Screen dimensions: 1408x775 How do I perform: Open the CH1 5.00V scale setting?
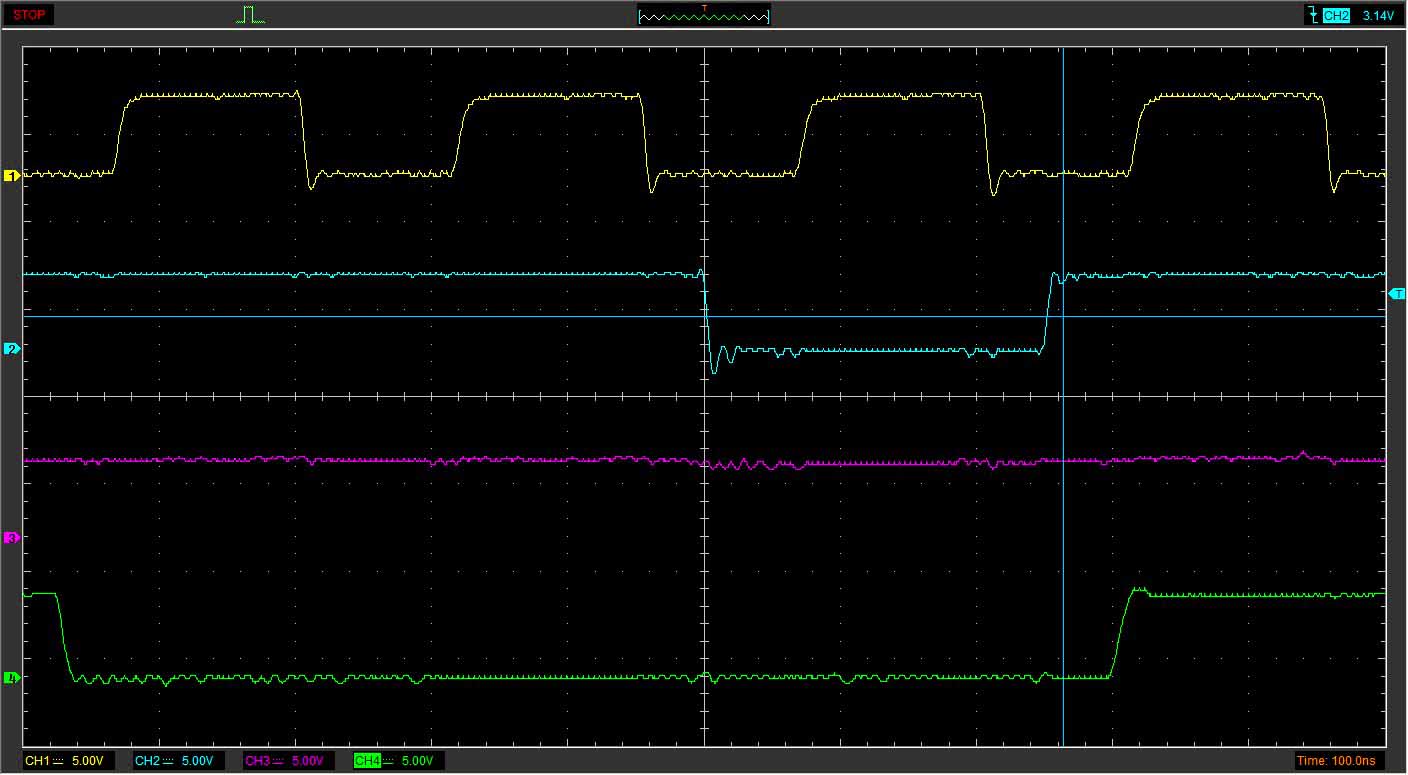87,761
